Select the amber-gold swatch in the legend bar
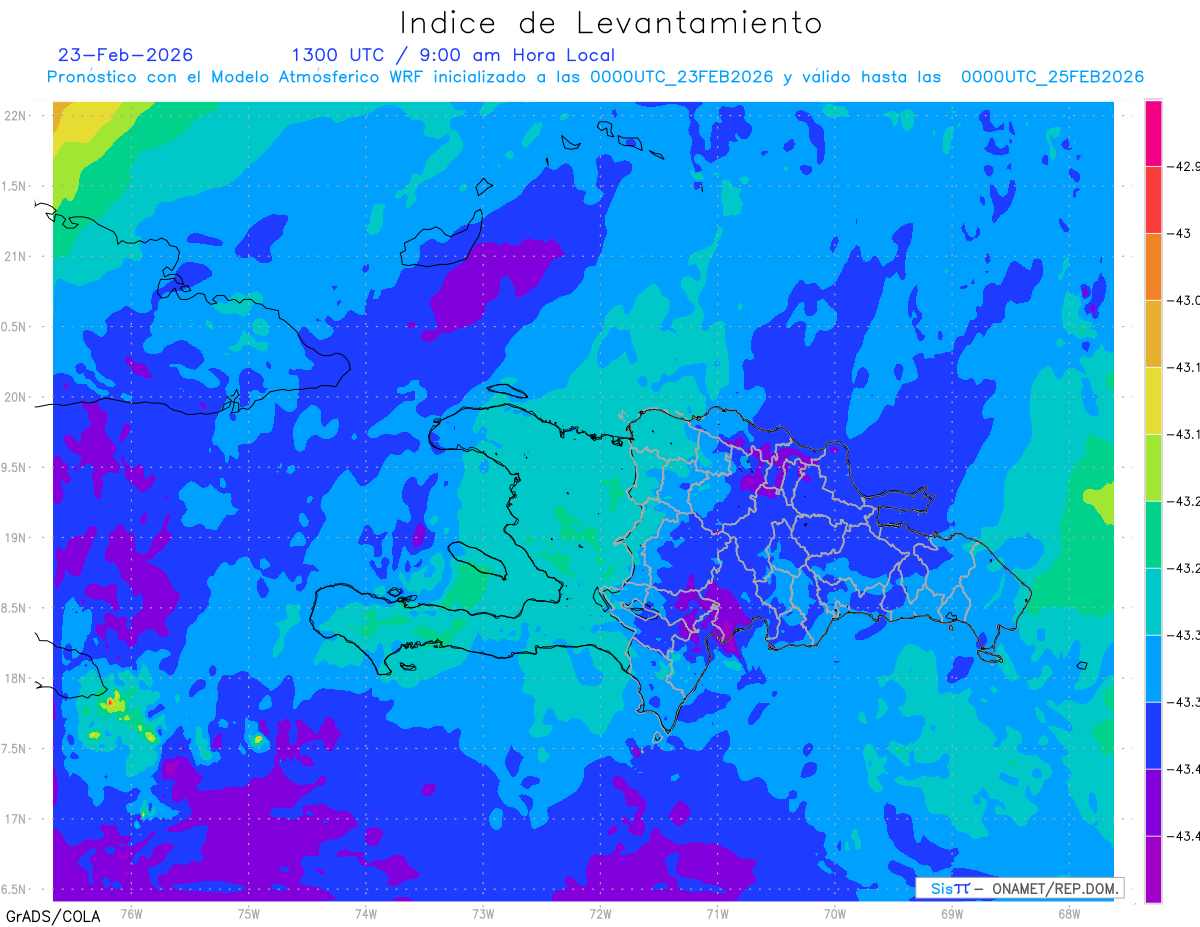 point(1153,334)
